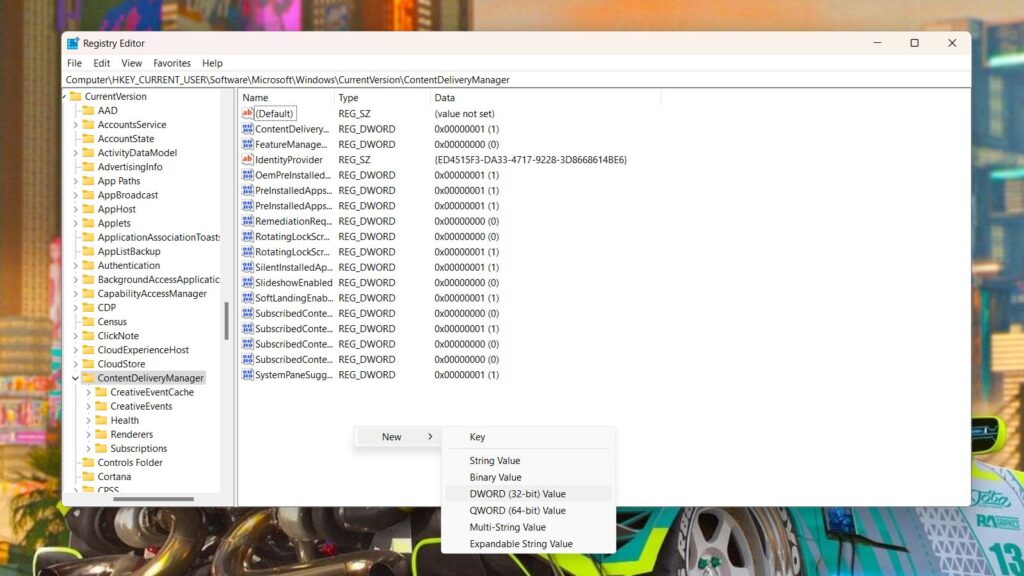Choose Multi-String Value from the submenu
This screenshot has width=1024, height=576.
pyautogui.click(x=528, y=527)
